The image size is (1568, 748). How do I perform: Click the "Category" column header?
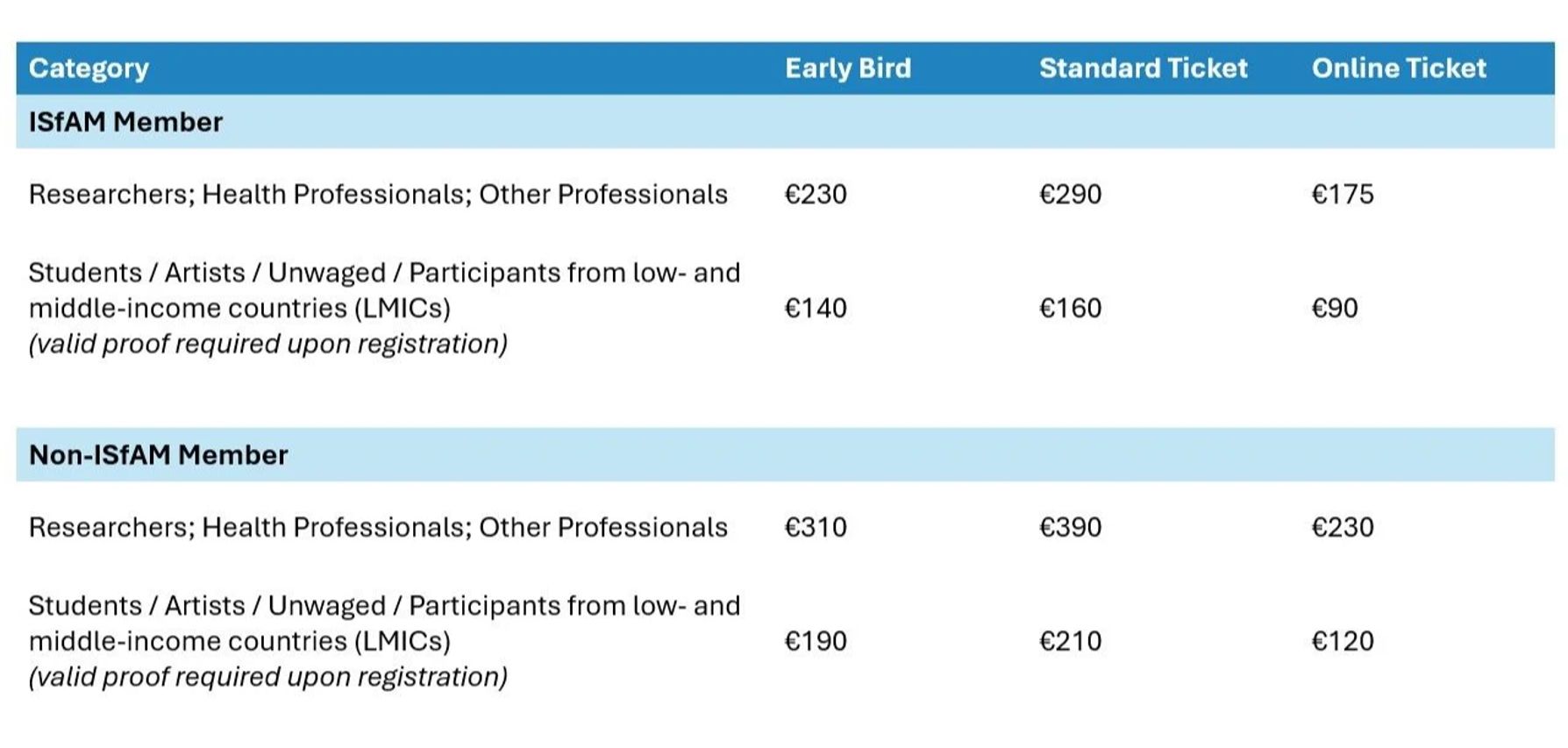[89, 68]
